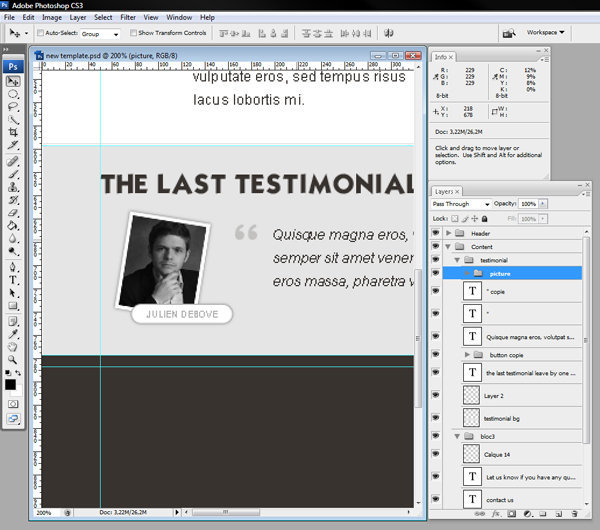
Task: Select the Zoom tool
Action: 13,360
